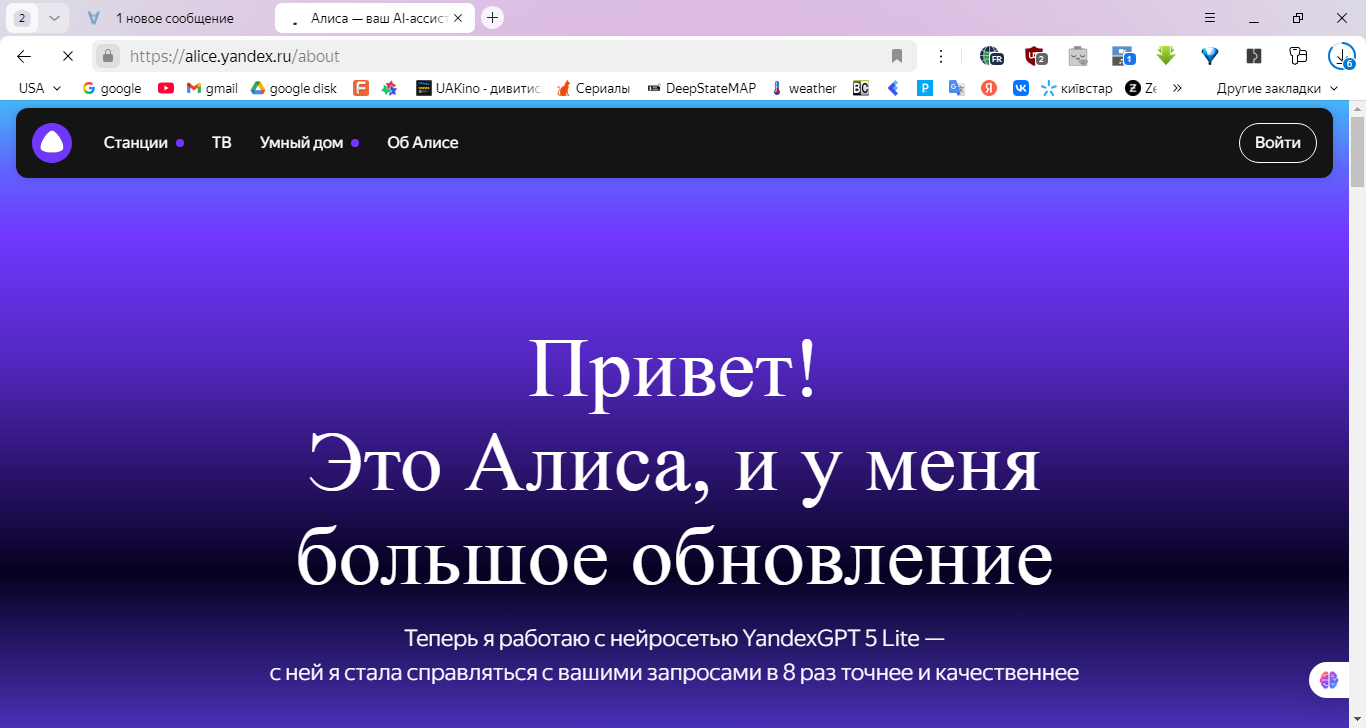
Task: Open the USA bookmarks folder
Action: coord(40,88)
